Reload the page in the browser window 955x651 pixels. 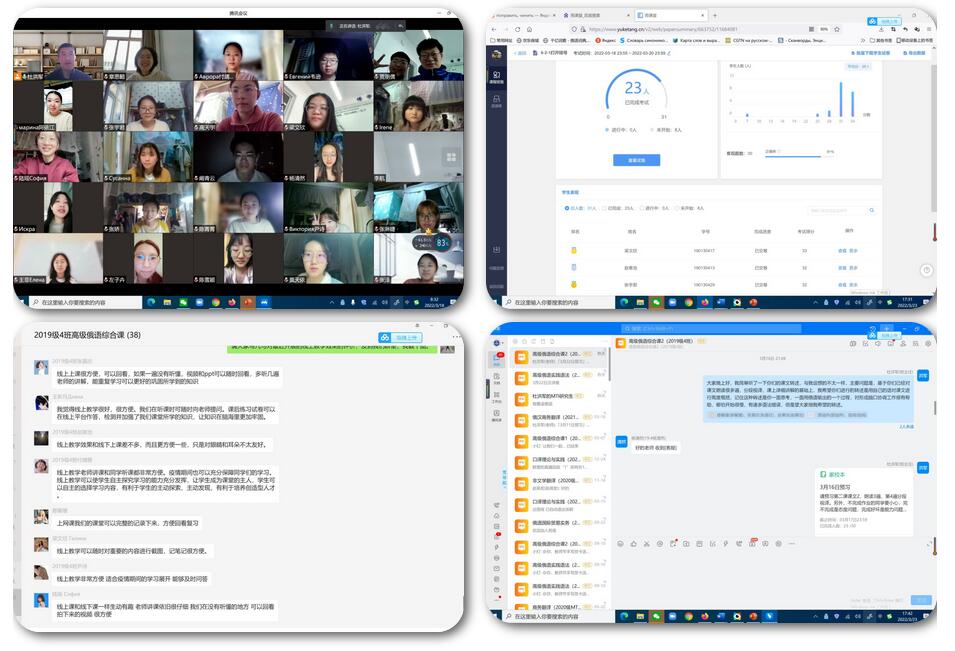[517, 29]
